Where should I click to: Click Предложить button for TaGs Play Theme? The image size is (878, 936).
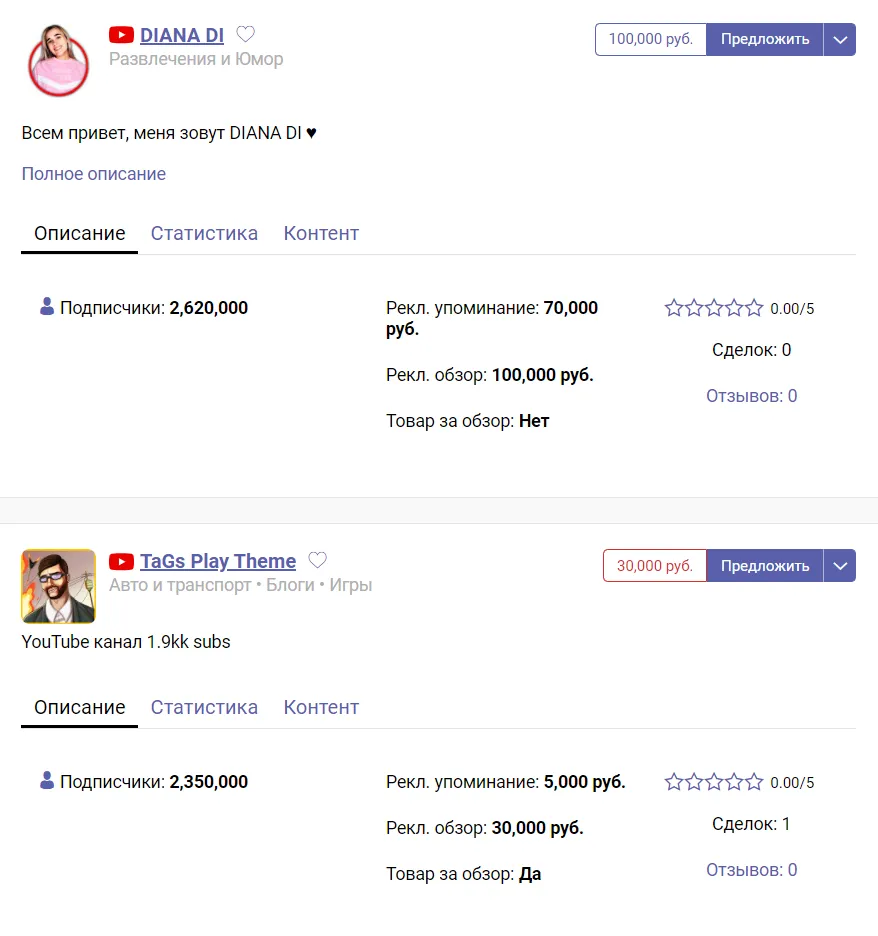(x=765, y=565)
